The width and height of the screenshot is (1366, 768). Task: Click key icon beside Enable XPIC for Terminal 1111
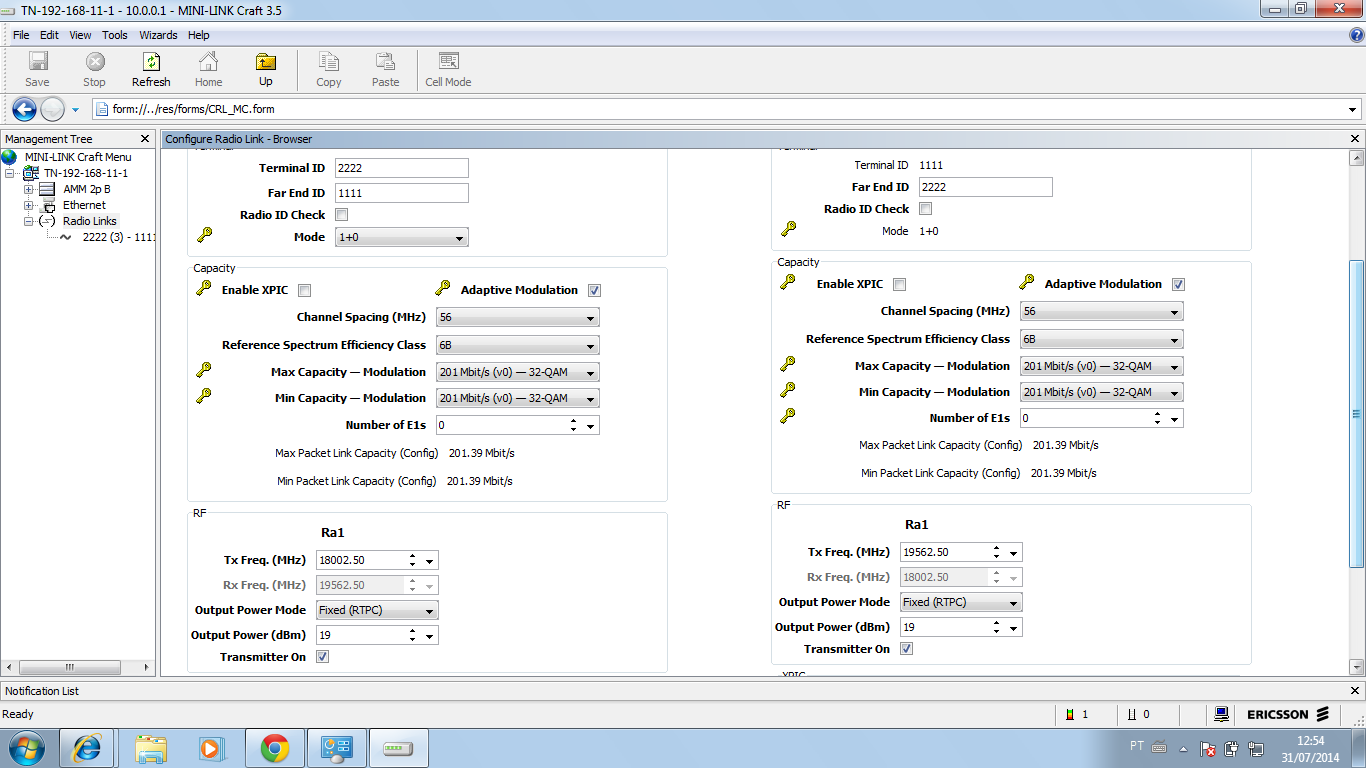click(788, 282)
